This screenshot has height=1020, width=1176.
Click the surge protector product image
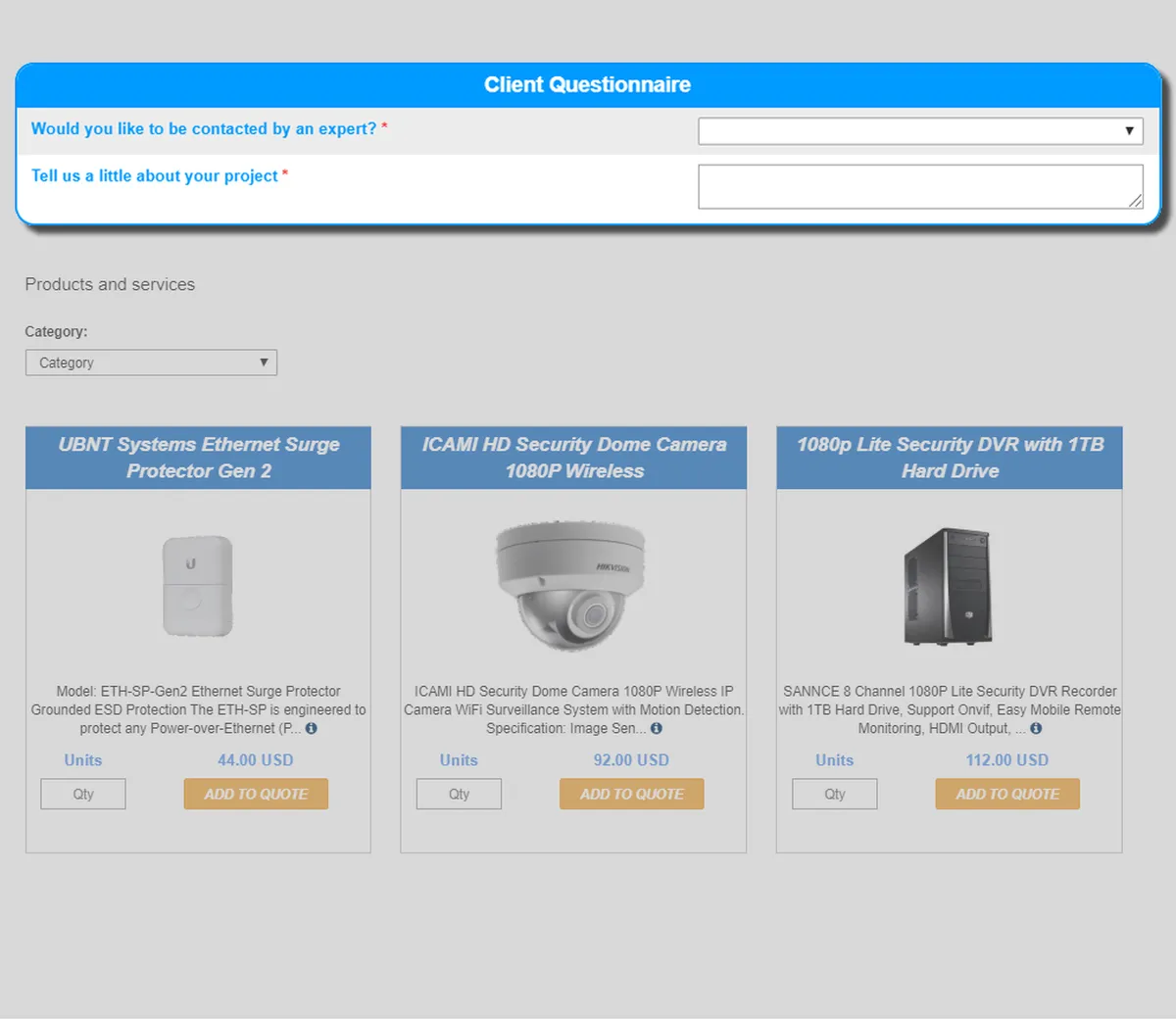click(198, 586)
